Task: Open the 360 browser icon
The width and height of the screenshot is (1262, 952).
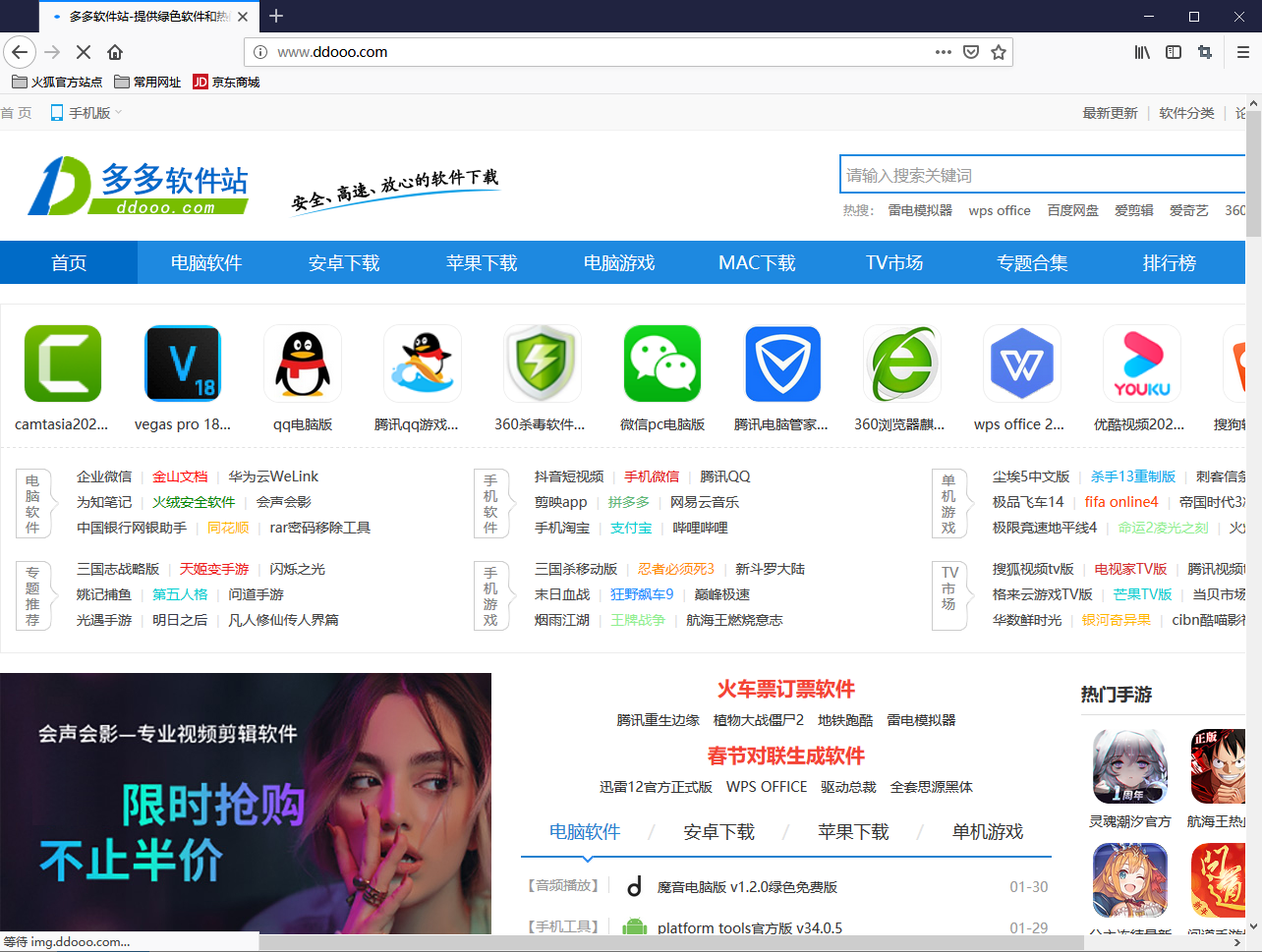Action: [x=902, y=364]
